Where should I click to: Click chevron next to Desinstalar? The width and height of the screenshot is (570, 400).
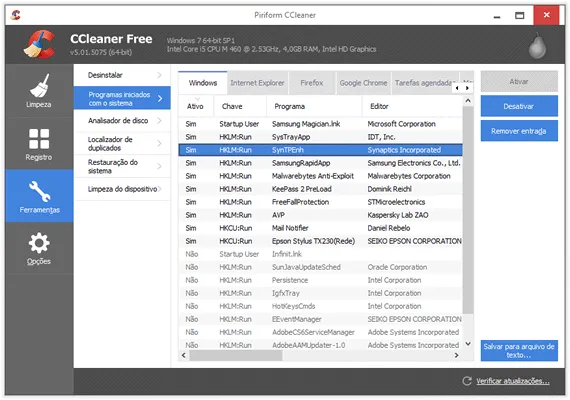pyautogui.click(x=159, y=75)
